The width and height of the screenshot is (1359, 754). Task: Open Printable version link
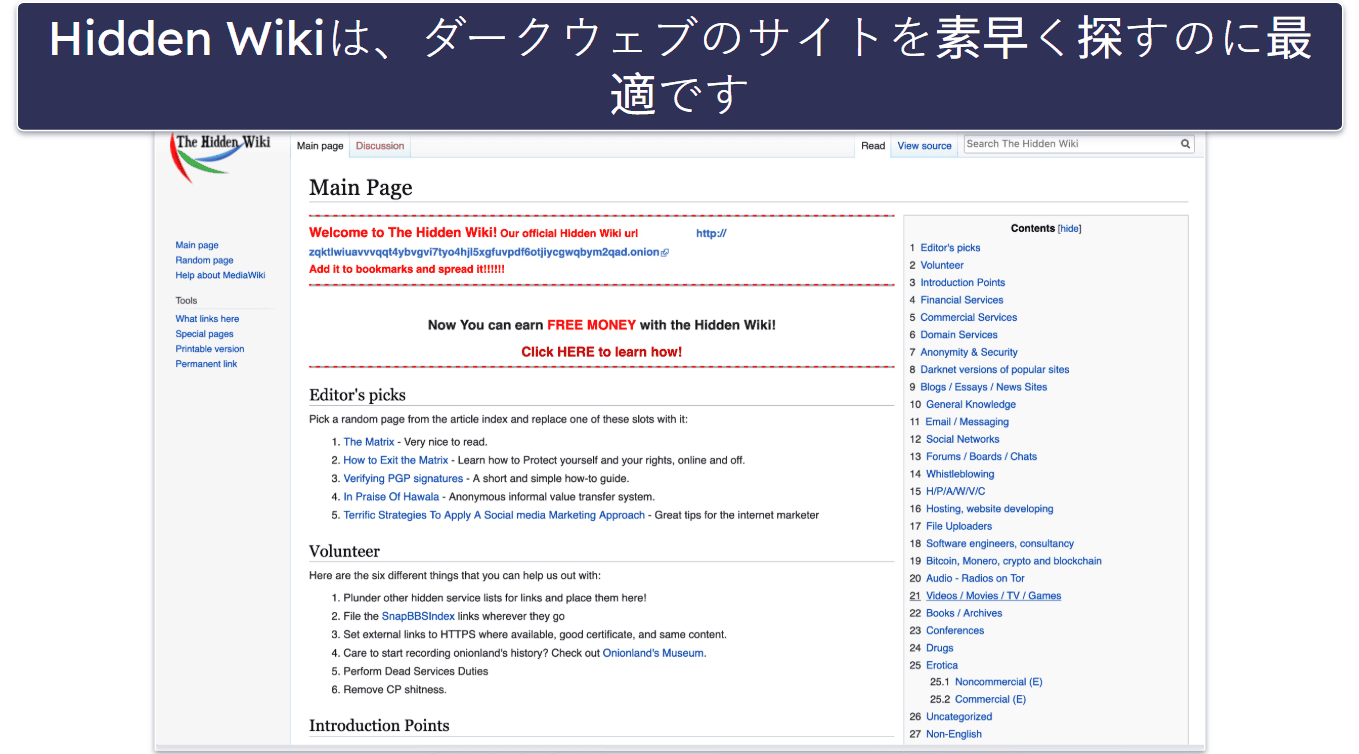(x=210, y=349)
